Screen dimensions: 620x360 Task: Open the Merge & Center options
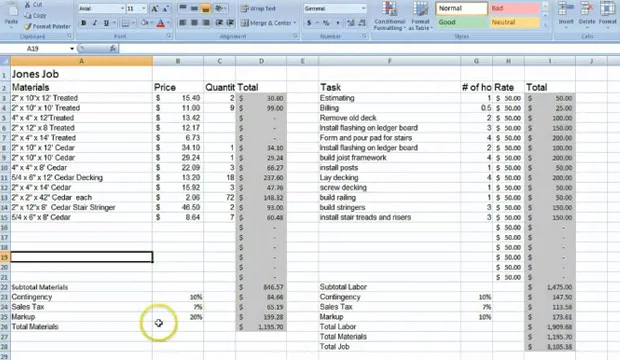point(295,23)
